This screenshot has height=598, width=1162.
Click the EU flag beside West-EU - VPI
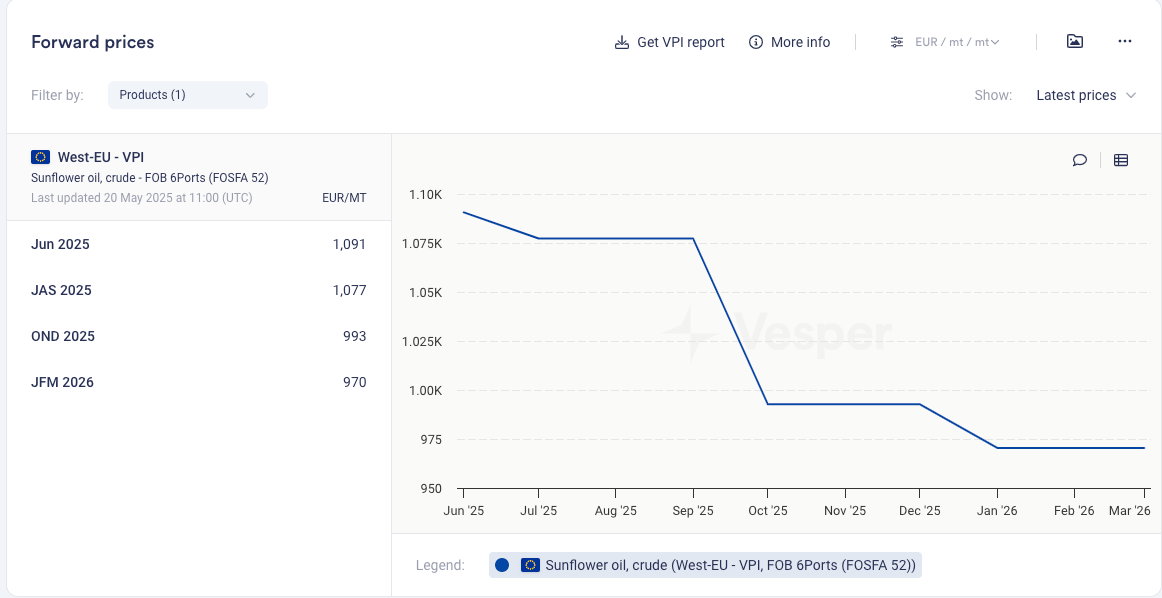coord(41,157)
